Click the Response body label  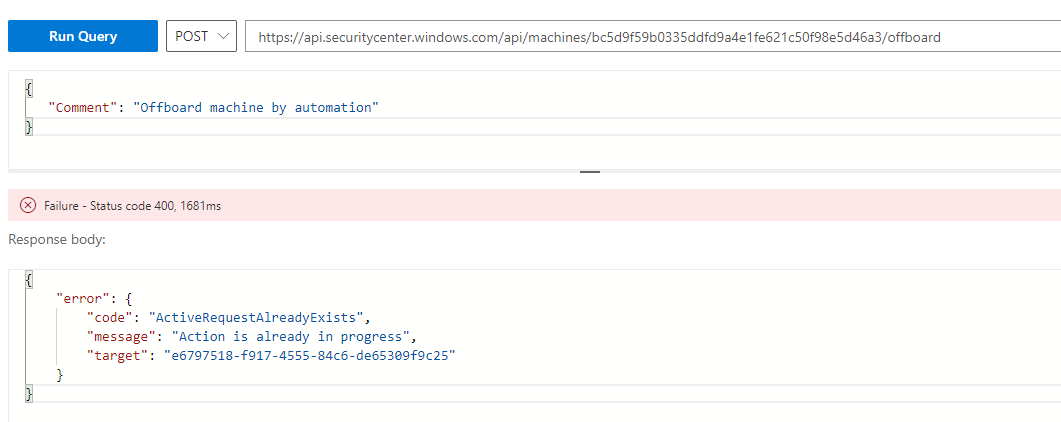tap(57, 239)
